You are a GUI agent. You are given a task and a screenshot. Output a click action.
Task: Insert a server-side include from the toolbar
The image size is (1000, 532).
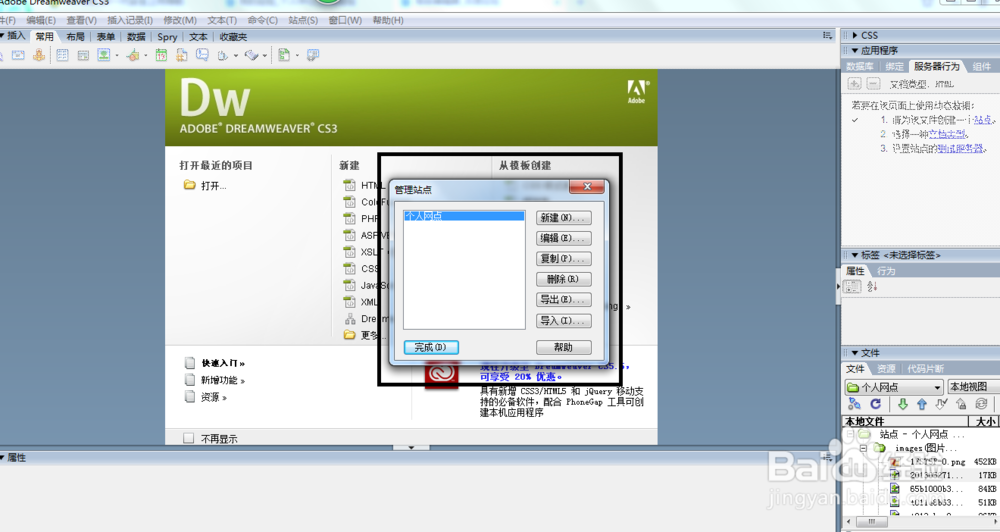182,55
